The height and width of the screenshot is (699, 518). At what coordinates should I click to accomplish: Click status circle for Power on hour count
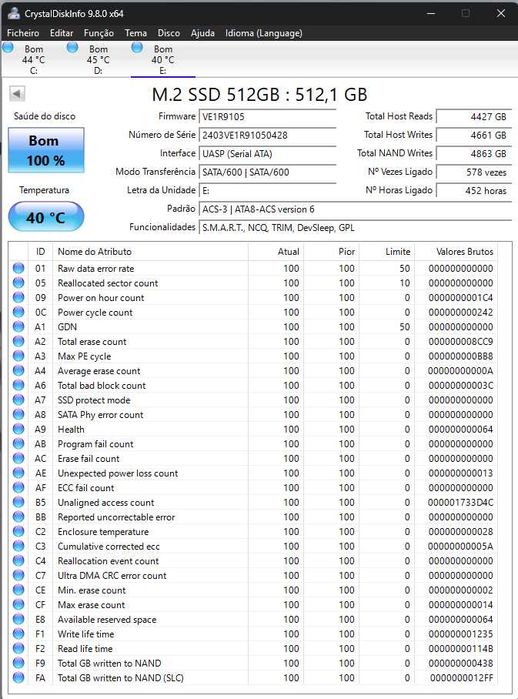tap(18, 297)
